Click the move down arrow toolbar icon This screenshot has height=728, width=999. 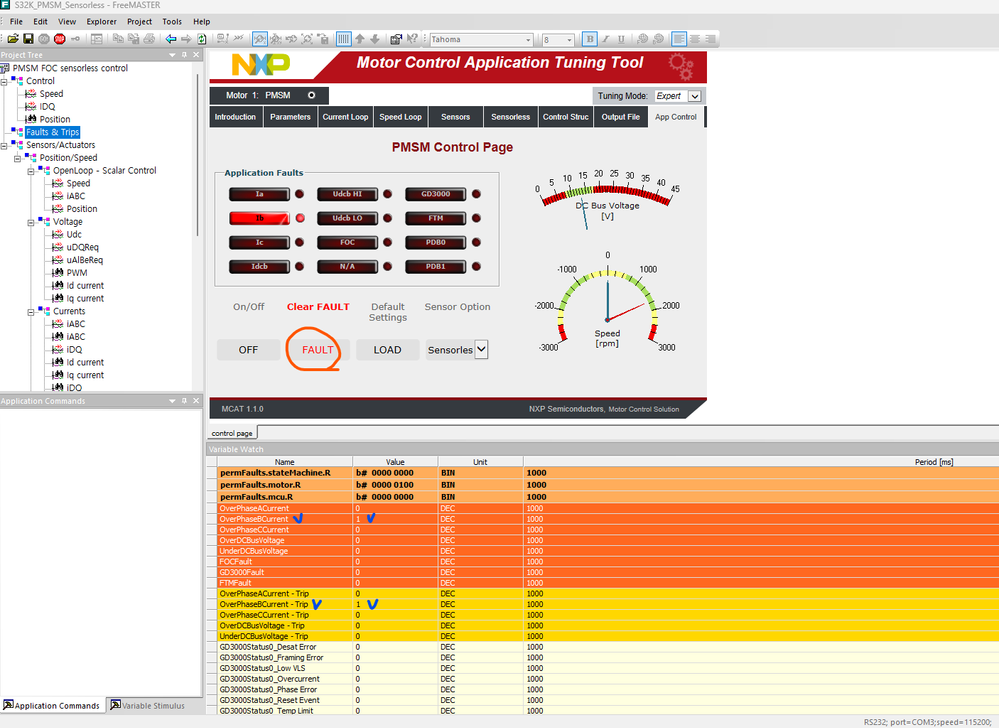click(x=375, y=39)
